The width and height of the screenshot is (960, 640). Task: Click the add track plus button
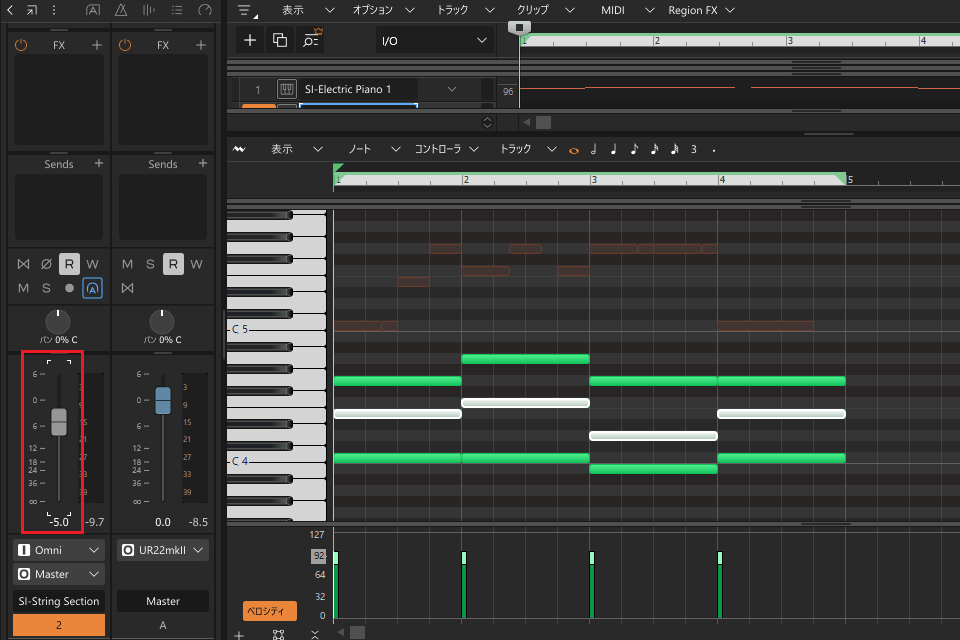[250, 40]
